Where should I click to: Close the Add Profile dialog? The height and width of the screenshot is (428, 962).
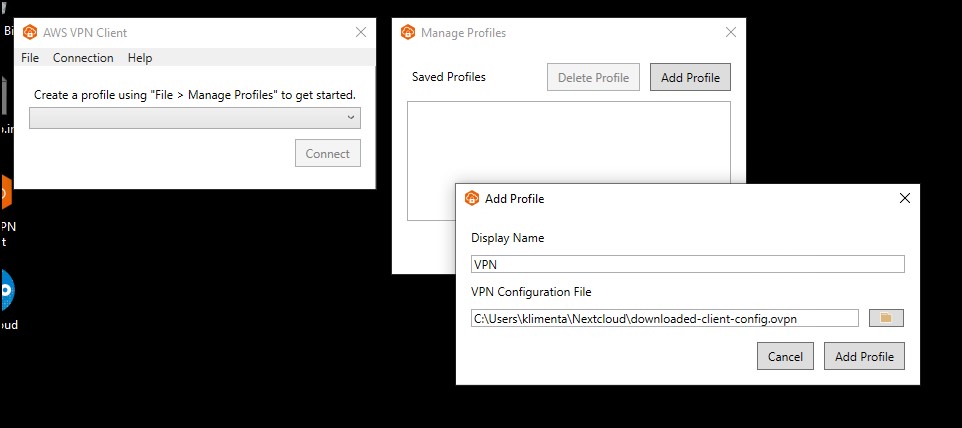pyautogui.click(x=904, y=198)
